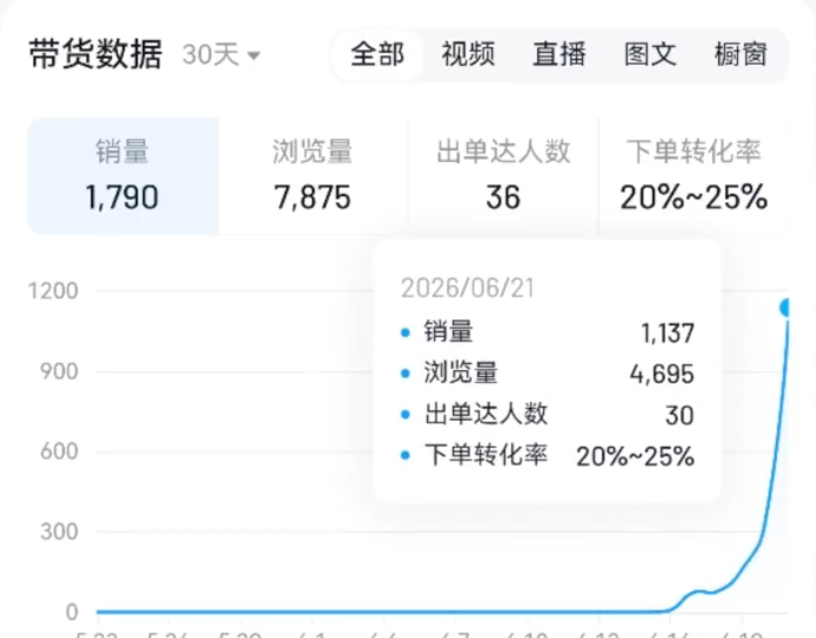Click the 30 value for 出单达人数 in tooltip

680,415
